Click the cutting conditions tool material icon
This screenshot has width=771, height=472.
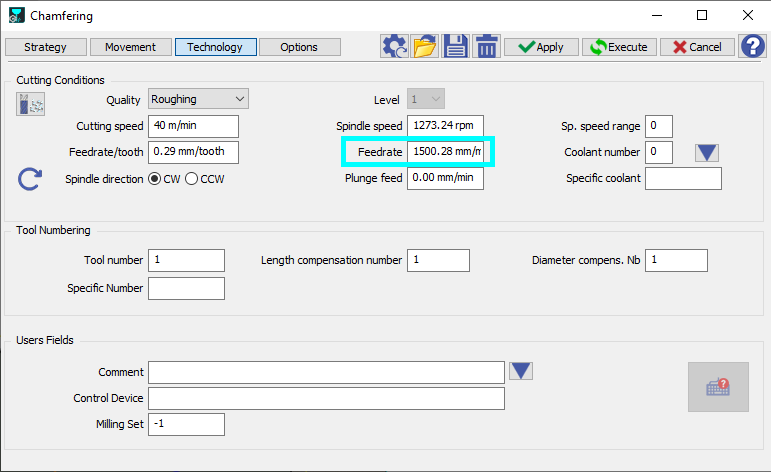[30, 103]
